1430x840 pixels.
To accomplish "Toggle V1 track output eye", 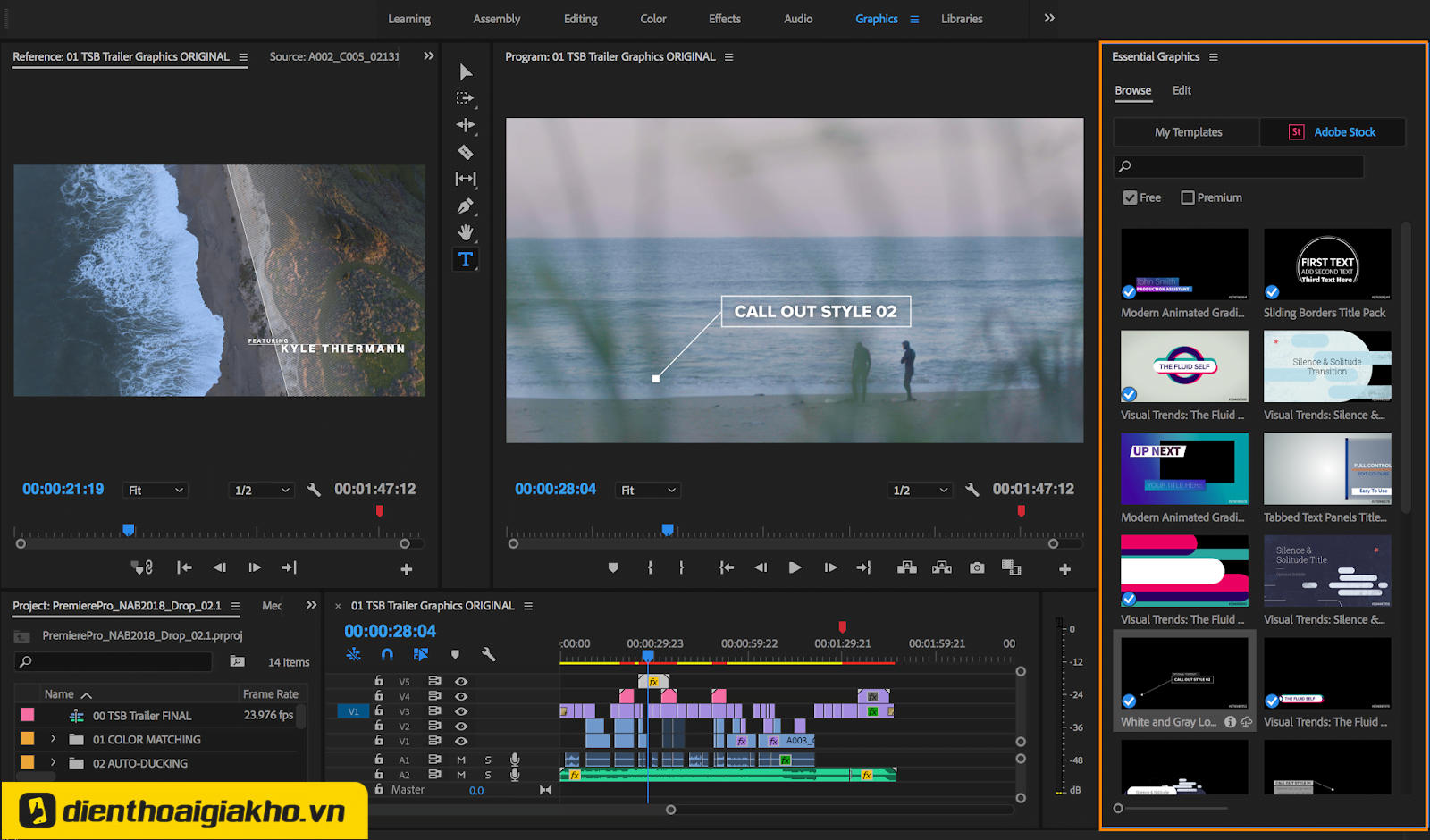I will [461, 741].
